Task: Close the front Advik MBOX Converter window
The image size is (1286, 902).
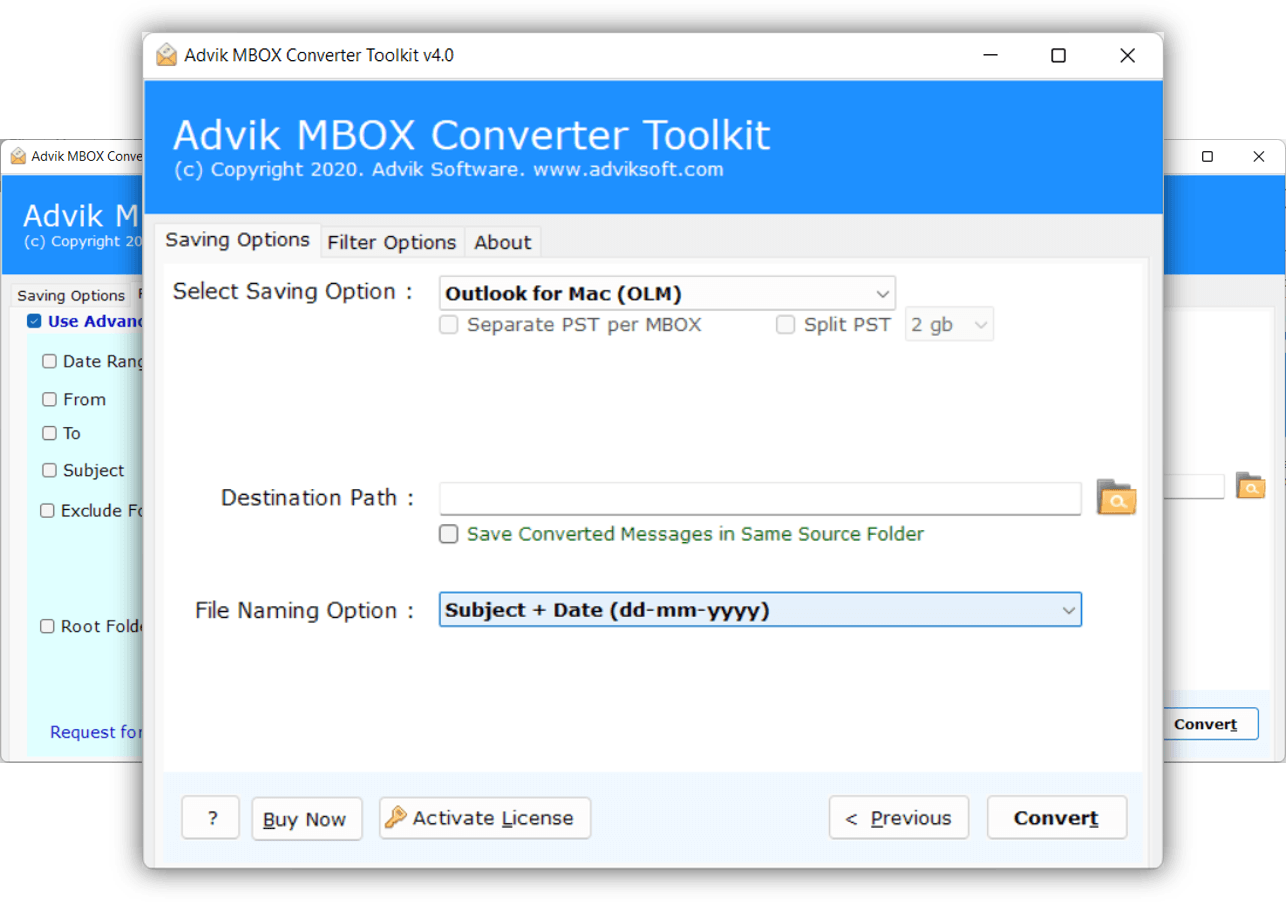Action: [1127, 56]
